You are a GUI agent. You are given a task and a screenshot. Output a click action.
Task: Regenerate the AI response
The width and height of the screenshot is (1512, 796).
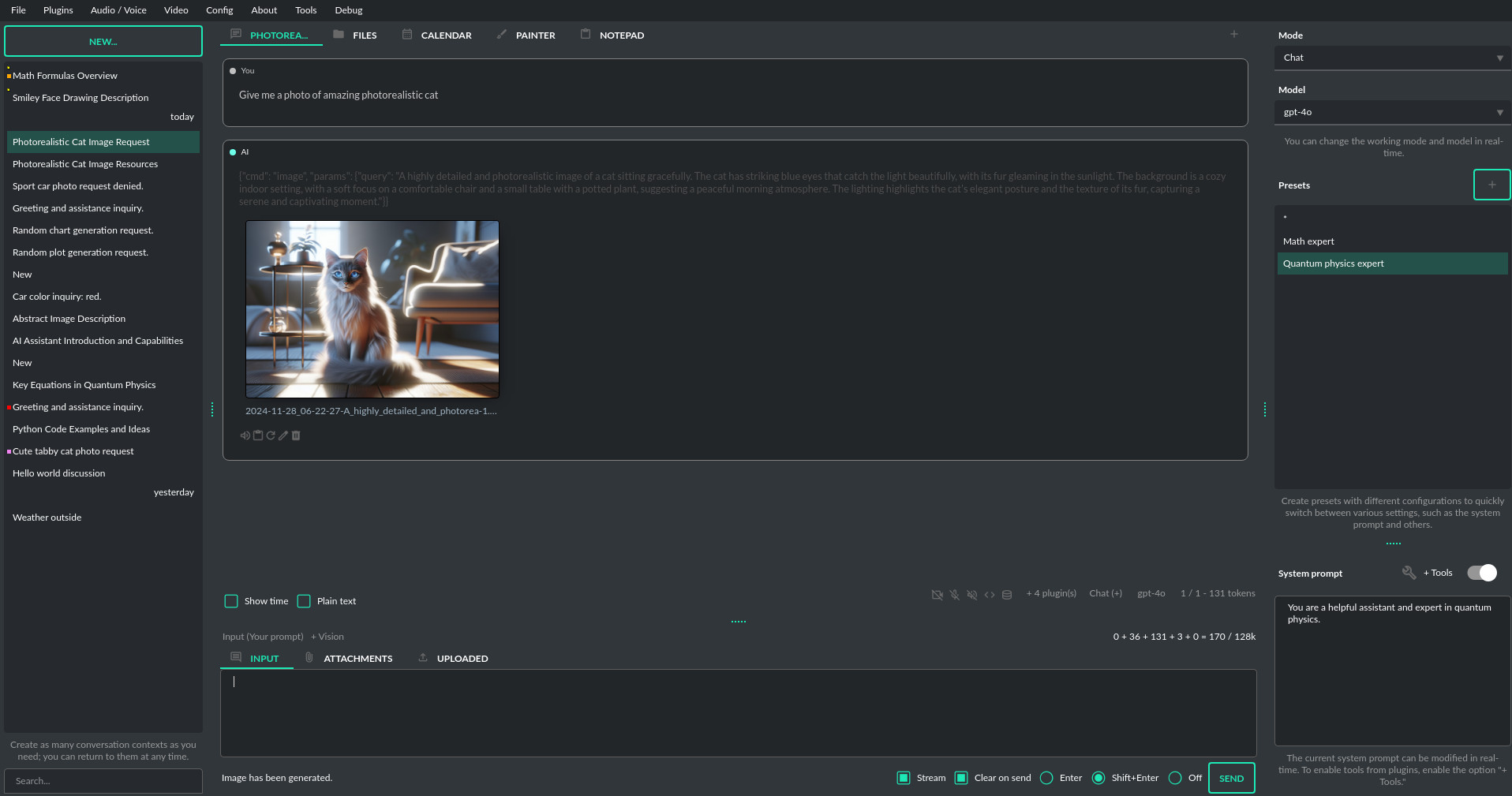pyautogui.click(x=271, y=435)
